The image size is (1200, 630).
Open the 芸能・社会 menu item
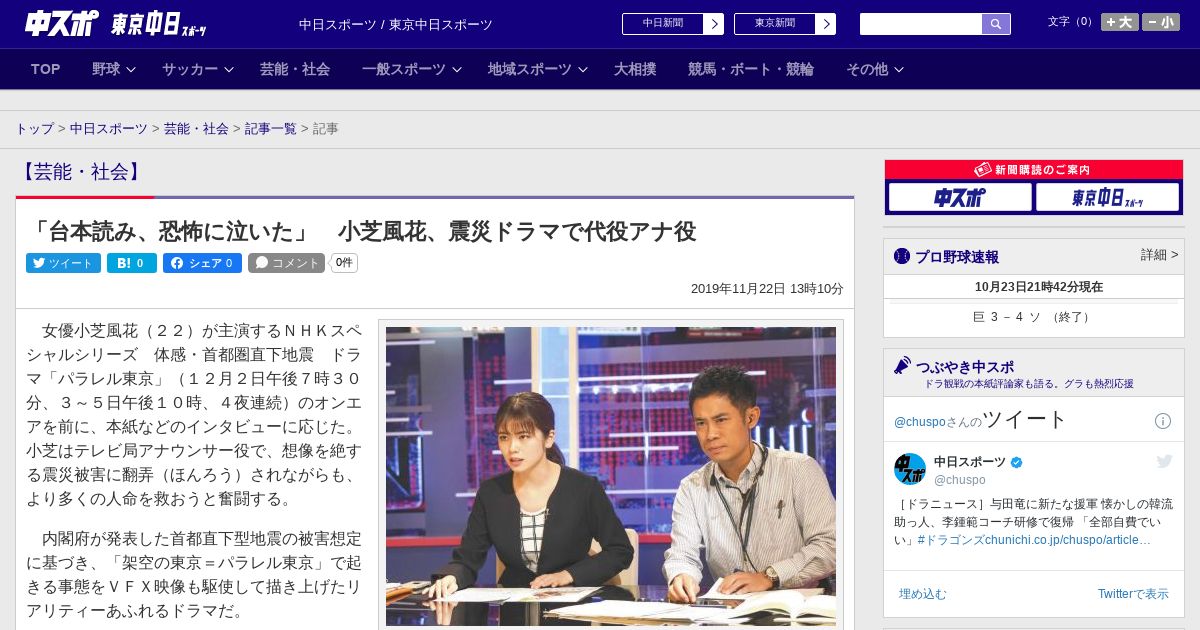pyautogui.click(x=295, y=69)
